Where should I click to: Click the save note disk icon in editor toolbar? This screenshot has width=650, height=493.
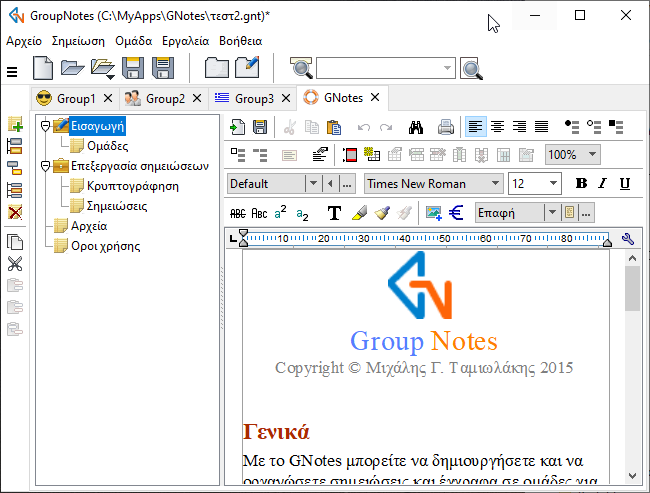point(260,127)
